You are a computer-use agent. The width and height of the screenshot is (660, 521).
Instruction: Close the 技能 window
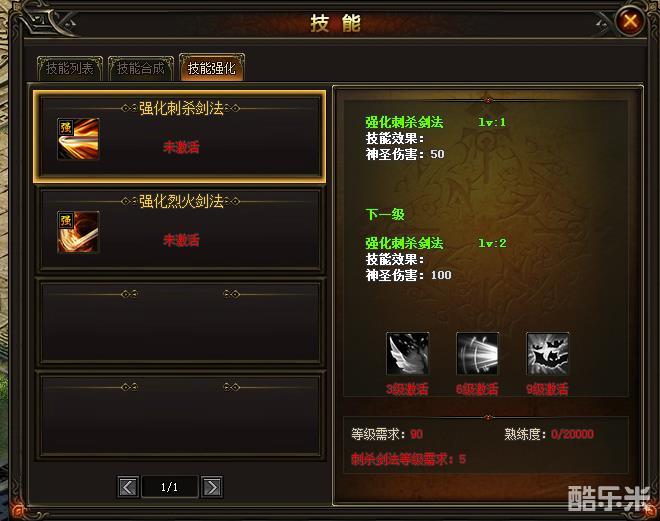coord(630,21)
